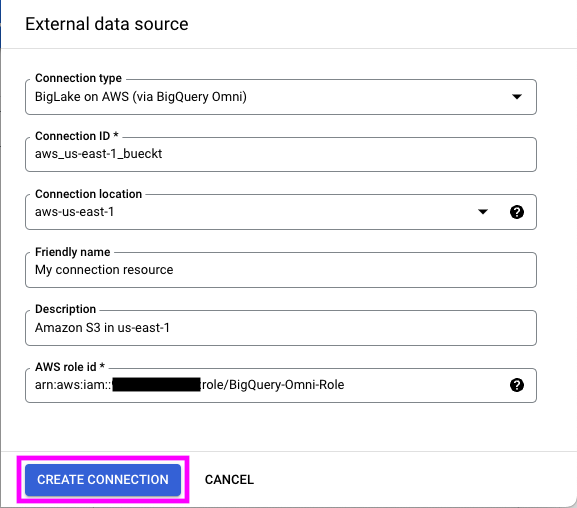Screen dimensions: 577x508
Task: Click the 'Description' field label
Action: point(66,309)
